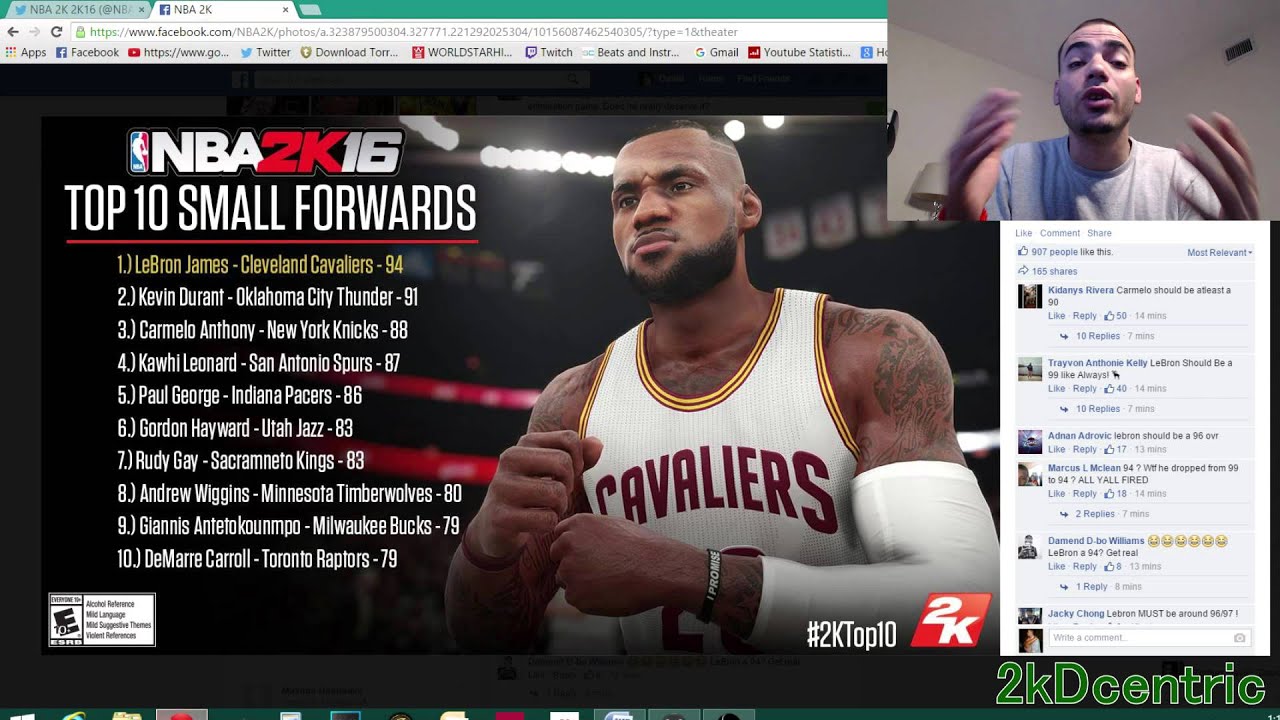Go back using the browser back arrow
Viewport: 1280px width, 720px height.
pyautogui.click(x=12, y=32)
